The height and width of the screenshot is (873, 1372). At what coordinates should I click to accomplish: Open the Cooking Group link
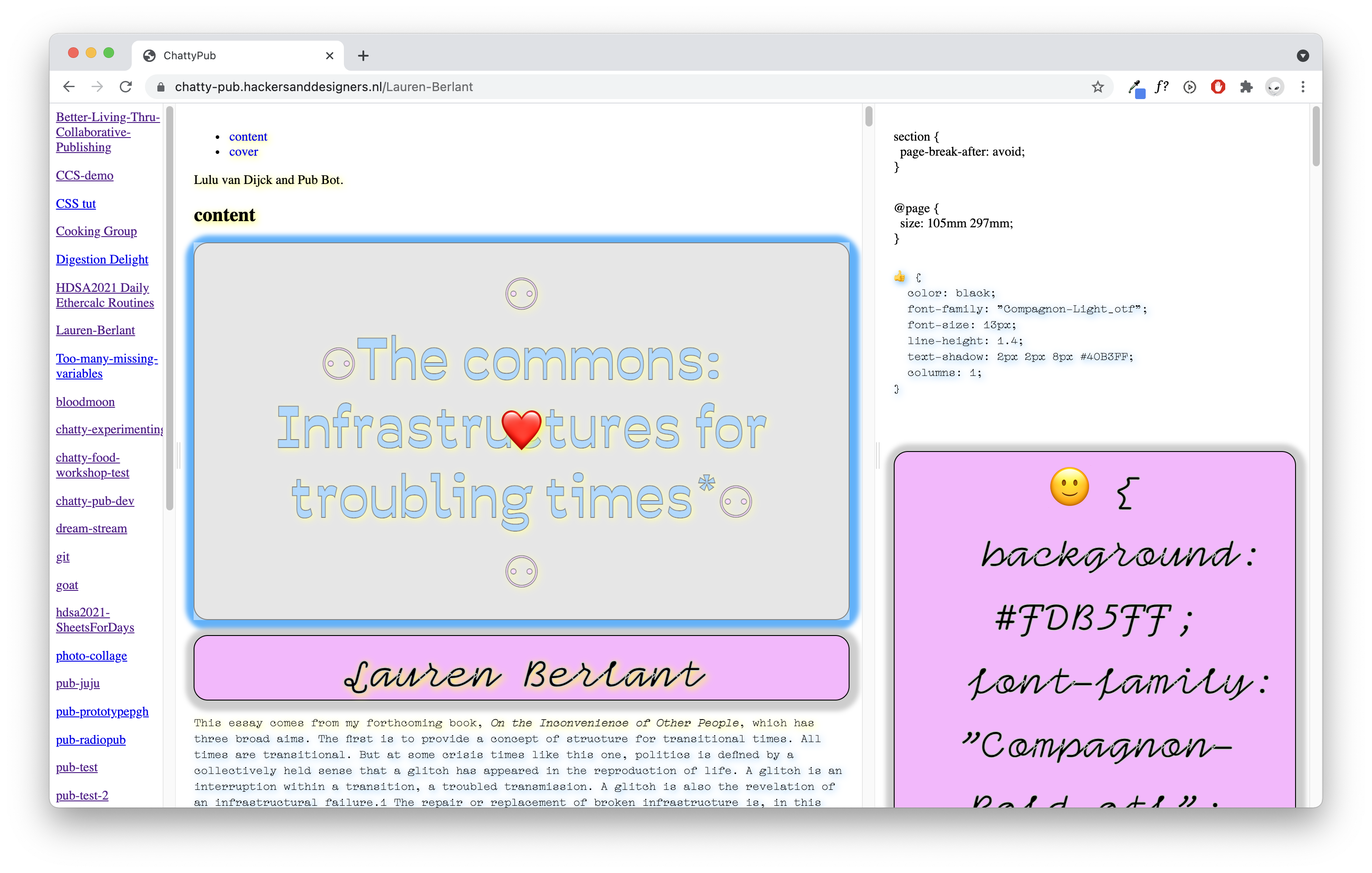click(96, 231)
